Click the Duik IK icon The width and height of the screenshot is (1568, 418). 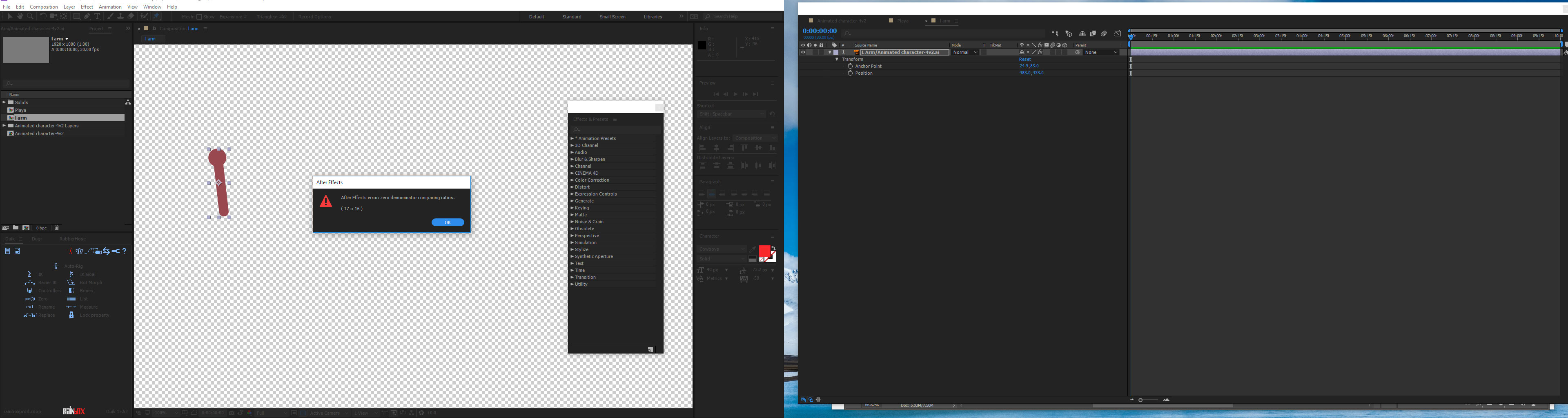pos(29,274)
